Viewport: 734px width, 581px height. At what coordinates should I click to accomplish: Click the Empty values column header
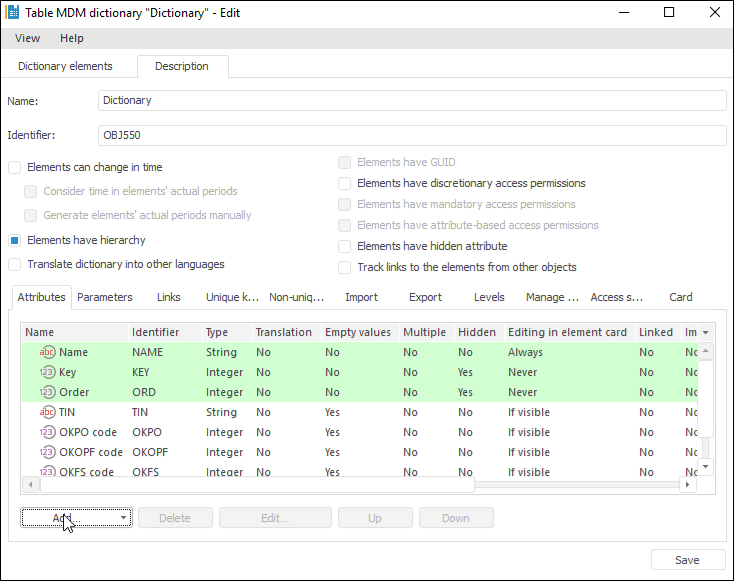(x=360, y=332)
